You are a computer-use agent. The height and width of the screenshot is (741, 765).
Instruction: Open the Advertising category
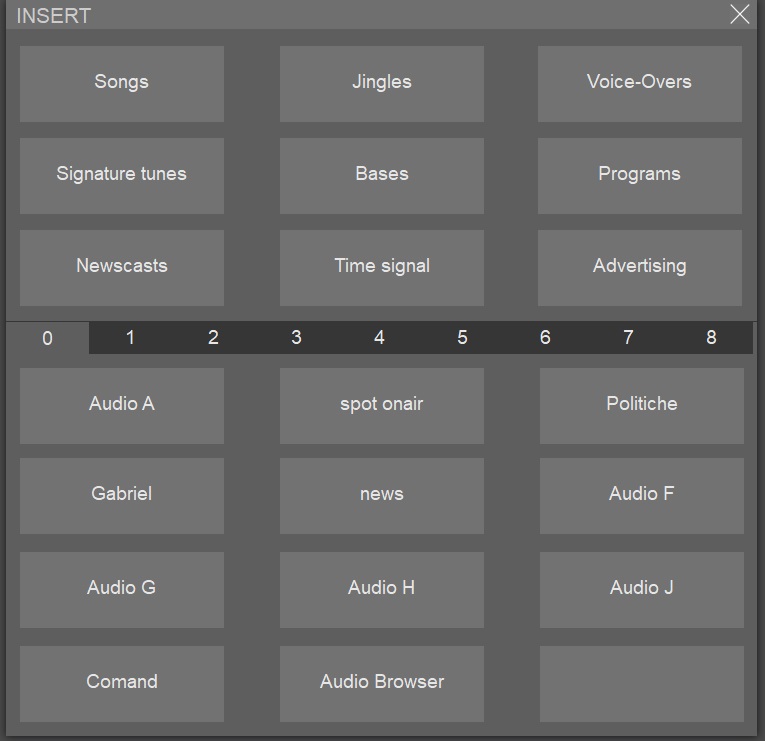pos(640,267)
